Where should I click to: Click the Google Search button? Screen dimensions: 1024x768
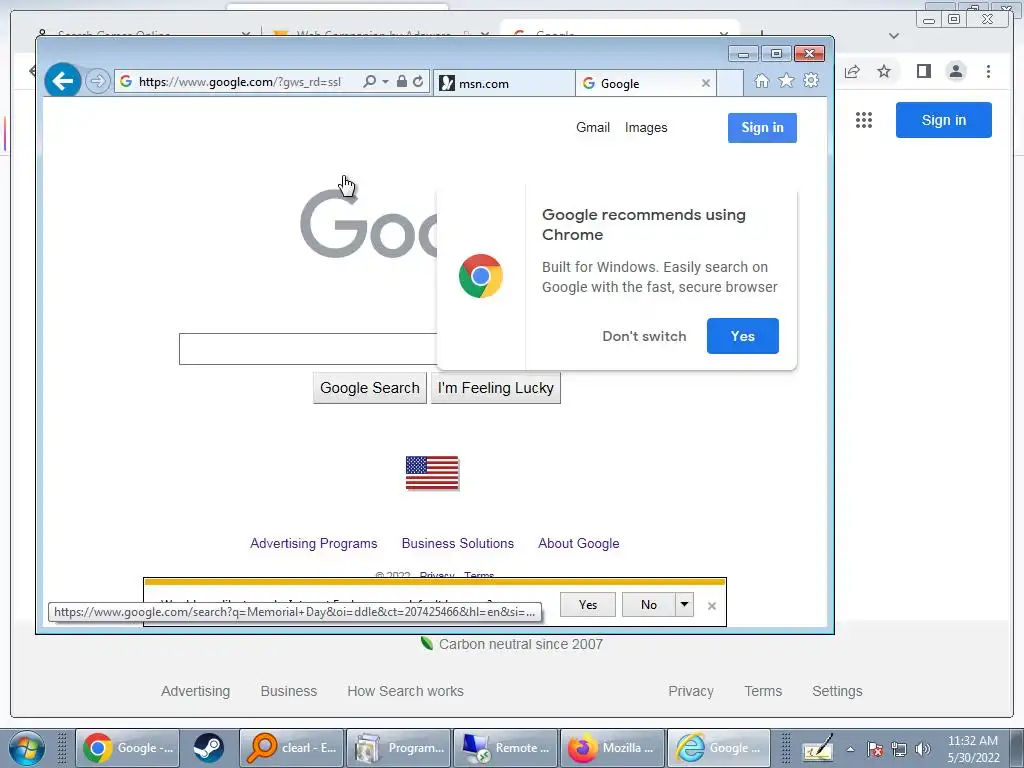click(370, 388)
